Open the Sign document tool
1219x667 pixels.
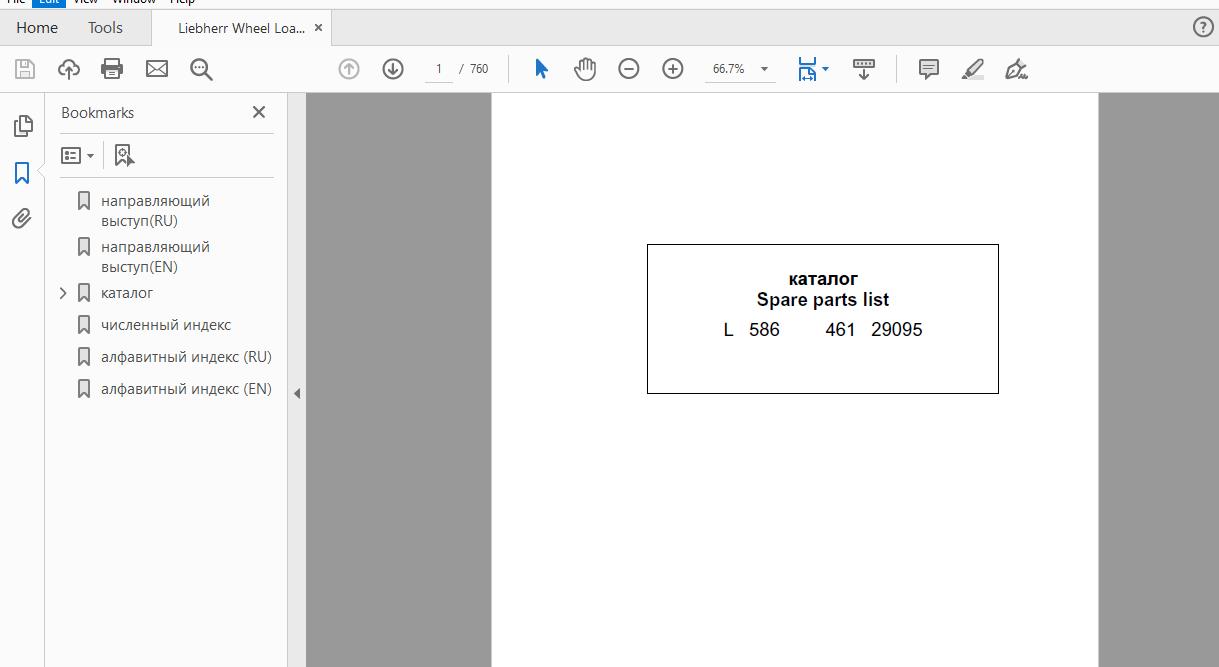[1016, 69]
